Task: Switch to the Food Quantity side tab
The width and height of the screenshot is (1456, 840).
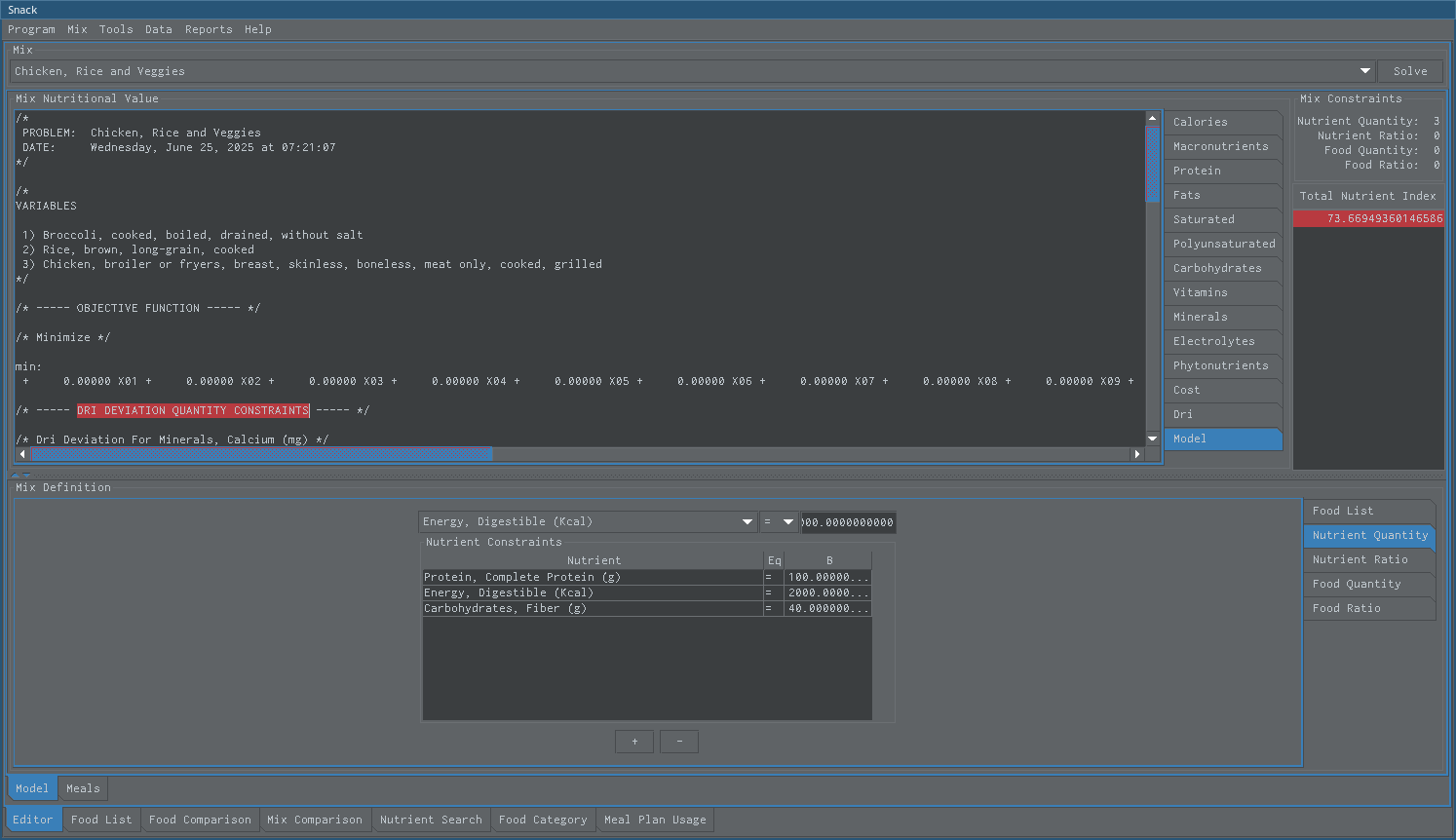Action: point(1369,584)
